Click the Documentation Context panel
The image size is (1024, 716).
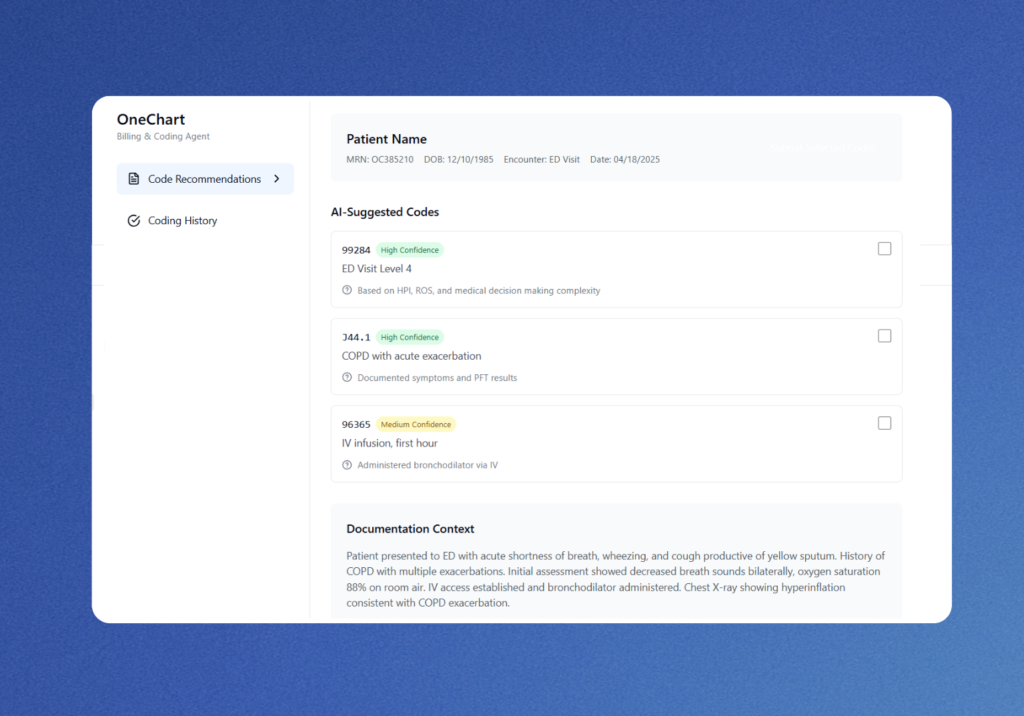pos(617,565)
